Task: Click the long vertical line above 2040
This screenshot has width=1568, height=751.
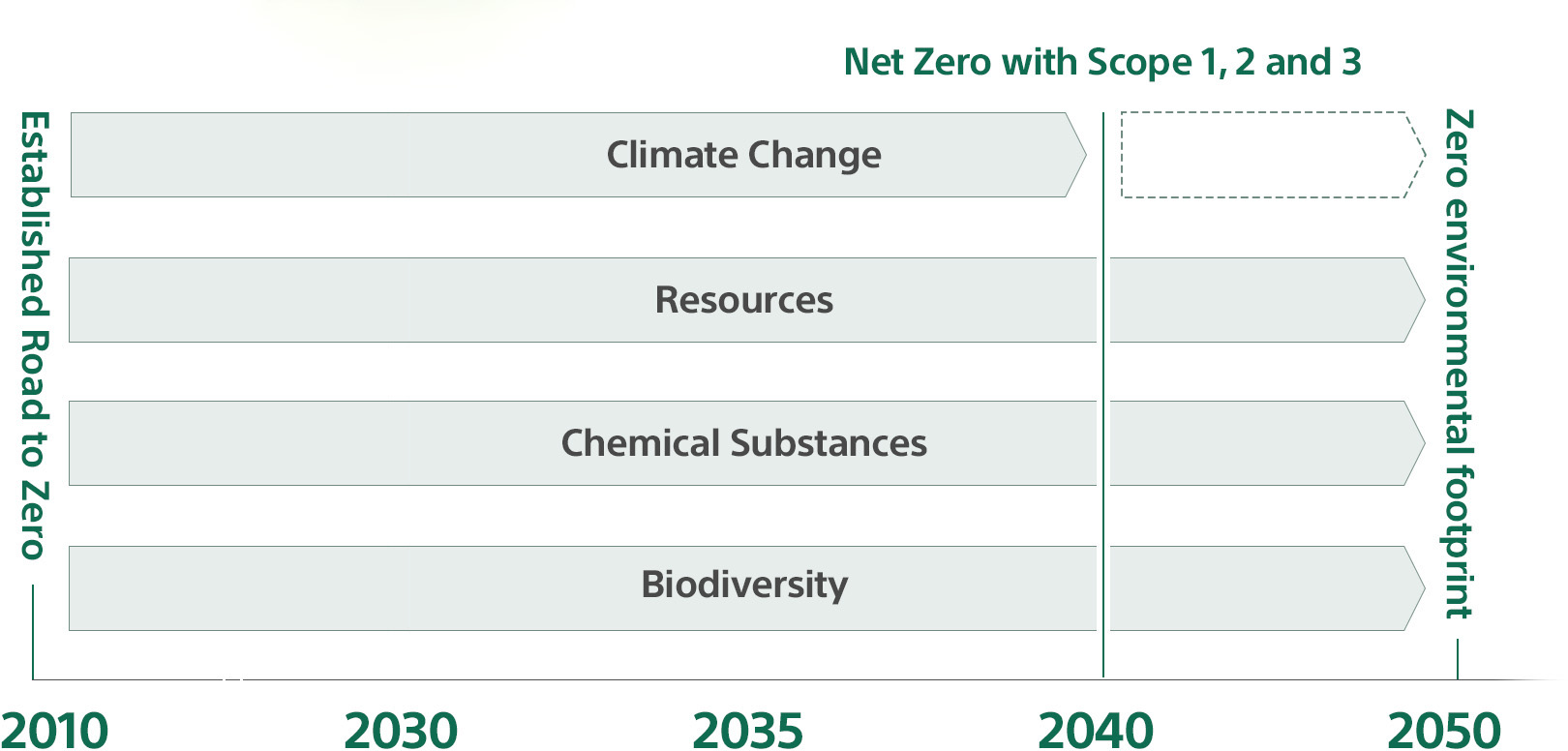Action: (x=1103, y=387)
